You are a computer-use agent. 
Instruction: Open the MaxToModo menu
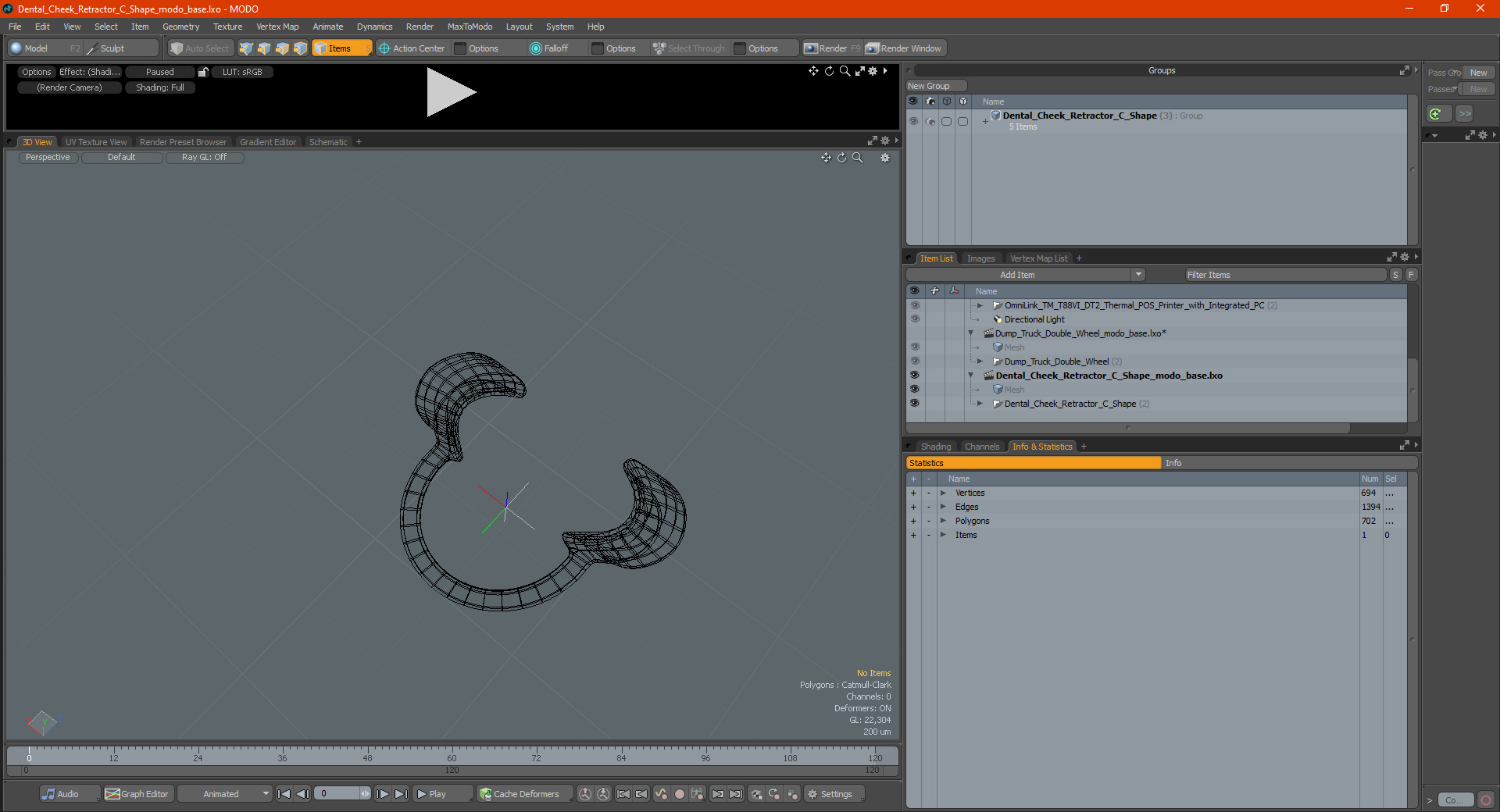click(470, 27)
